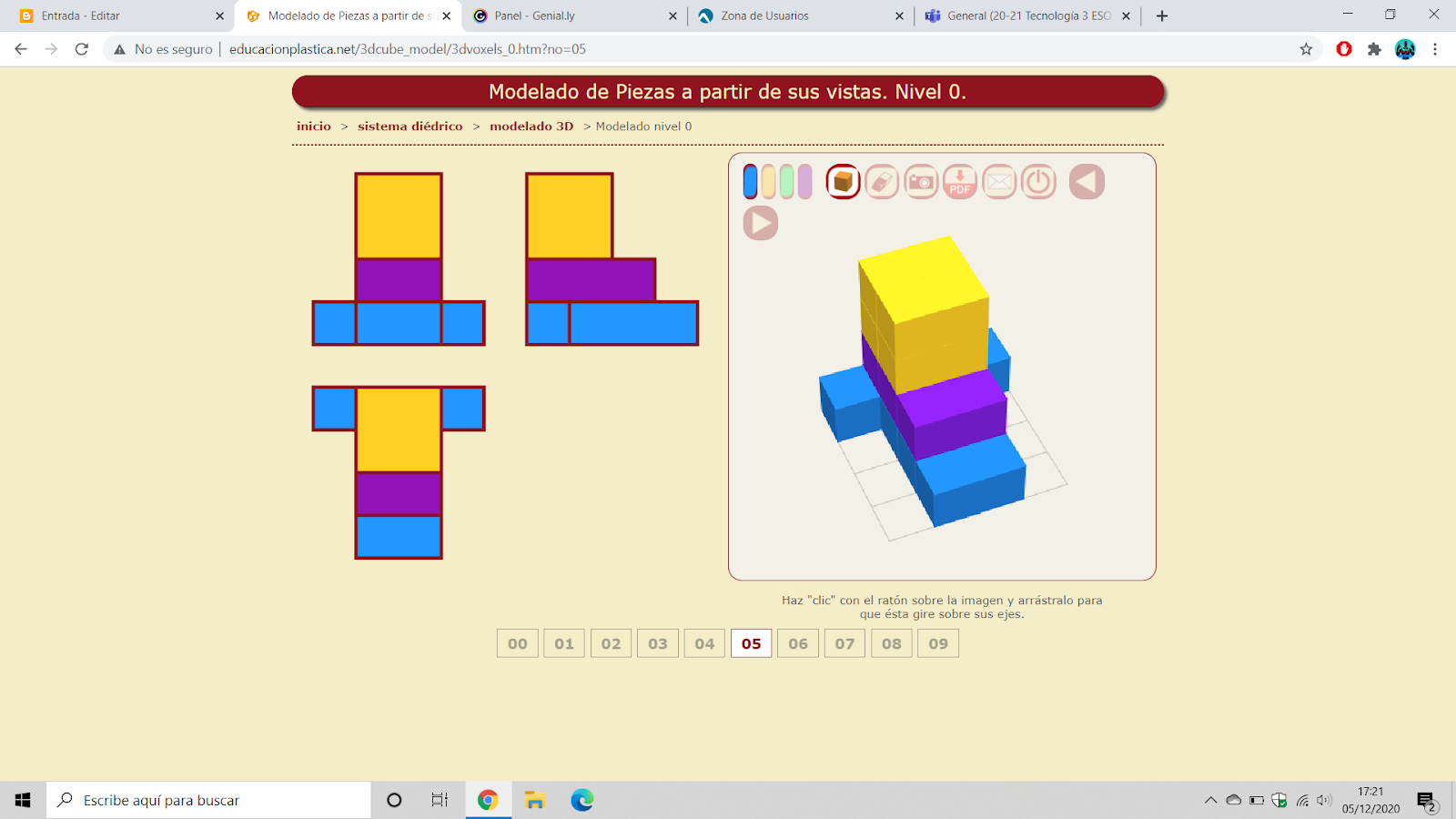The width and height of the screenshot is (1456, 819).
Task: Close the Entrada - Editar tab
Action: [219, 15]
